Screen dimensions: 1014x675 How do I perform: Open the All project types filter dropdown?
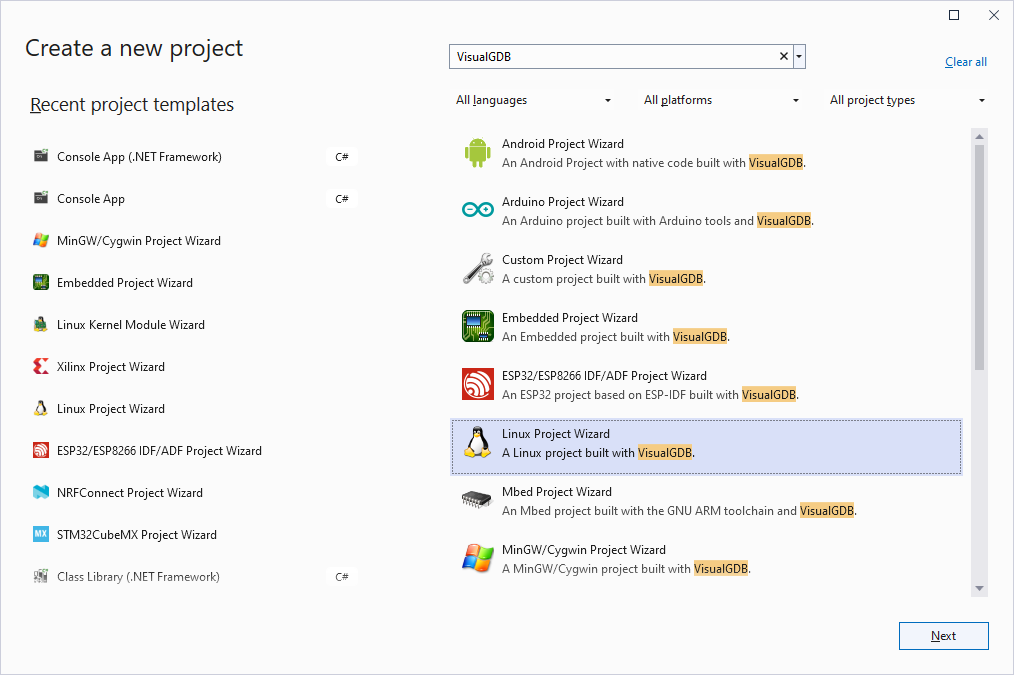(x=907, y=100)
